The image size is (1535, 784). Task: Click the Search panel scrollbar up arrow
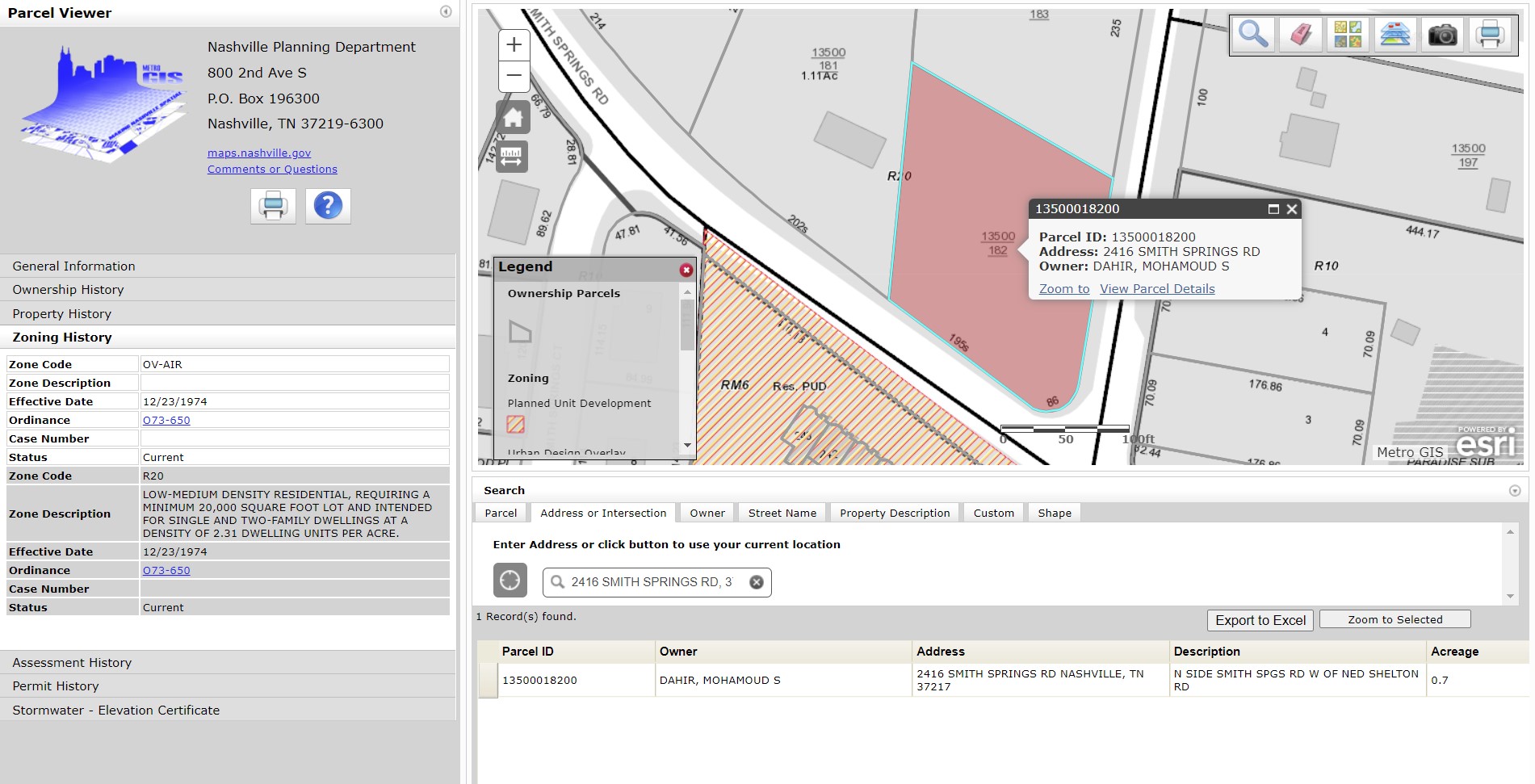[1510, 531]
